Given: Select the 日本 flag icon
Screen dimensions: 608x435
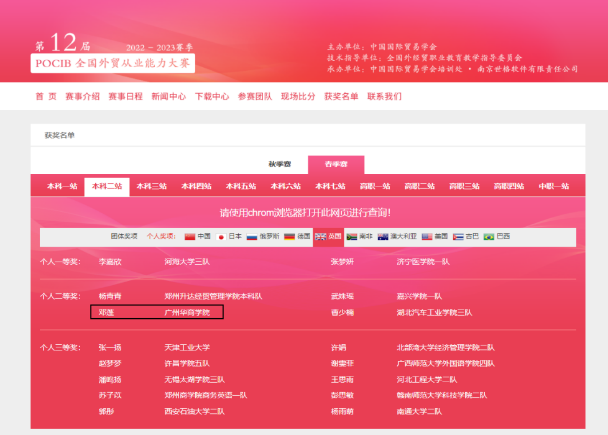Looking at the screenshot, I should tap(220, 236).
